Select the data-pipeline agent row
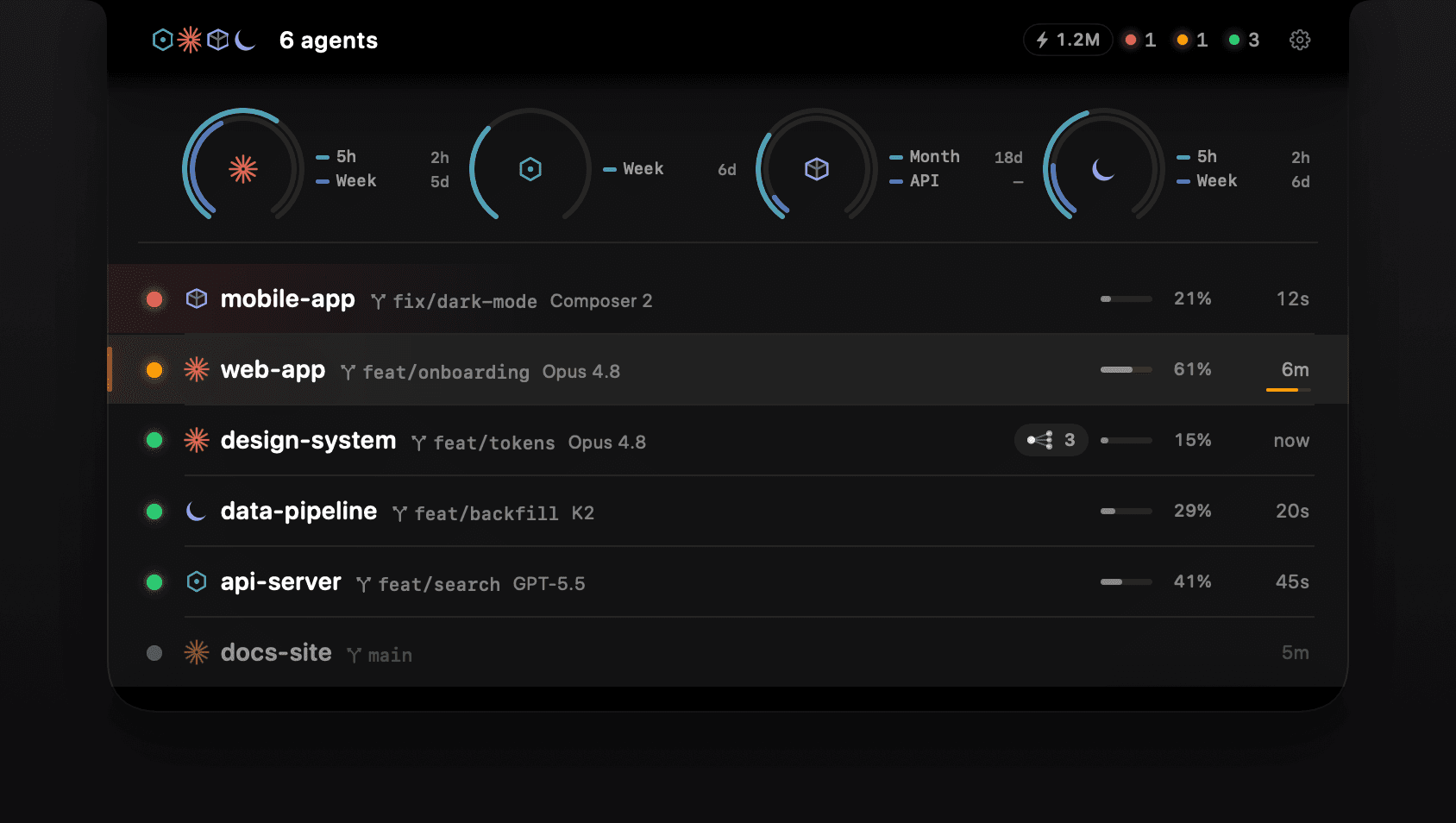This screenshot has width=1456, height=823. coord(728,512)
